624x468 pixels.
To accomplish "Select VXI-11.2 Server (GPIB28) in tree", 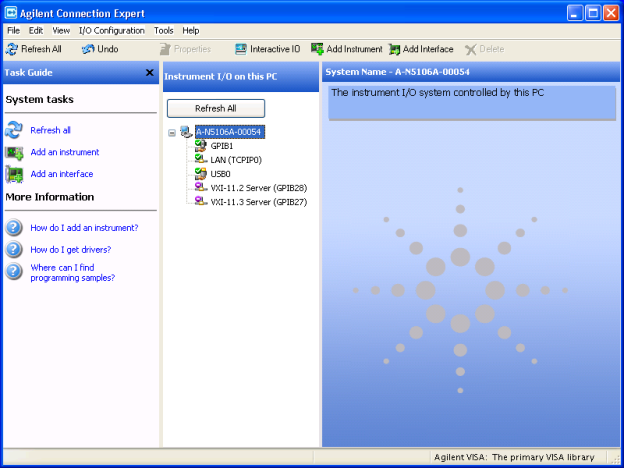I will pos(259,188).
